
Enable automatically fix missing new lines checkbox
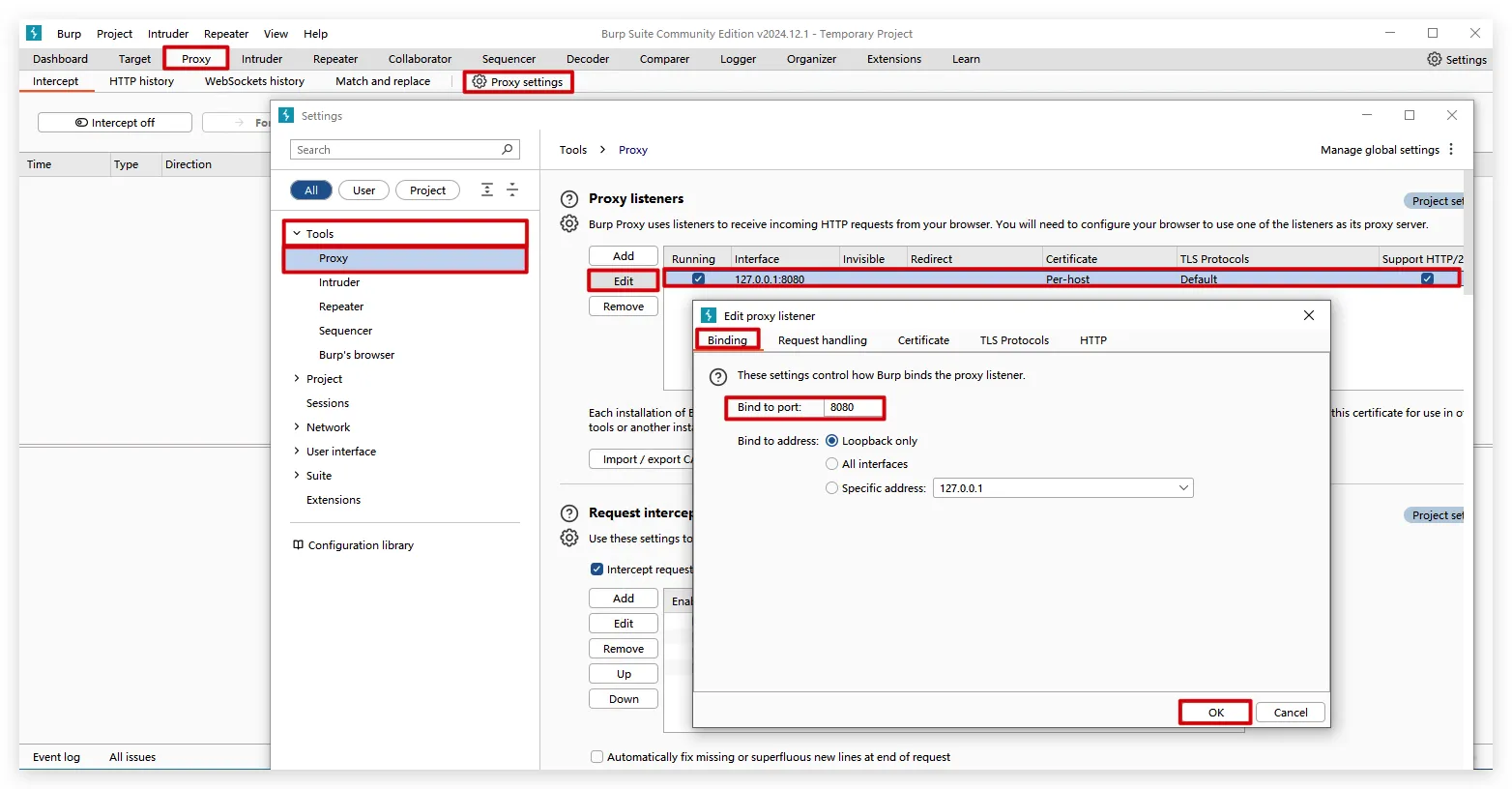point(596,757)
